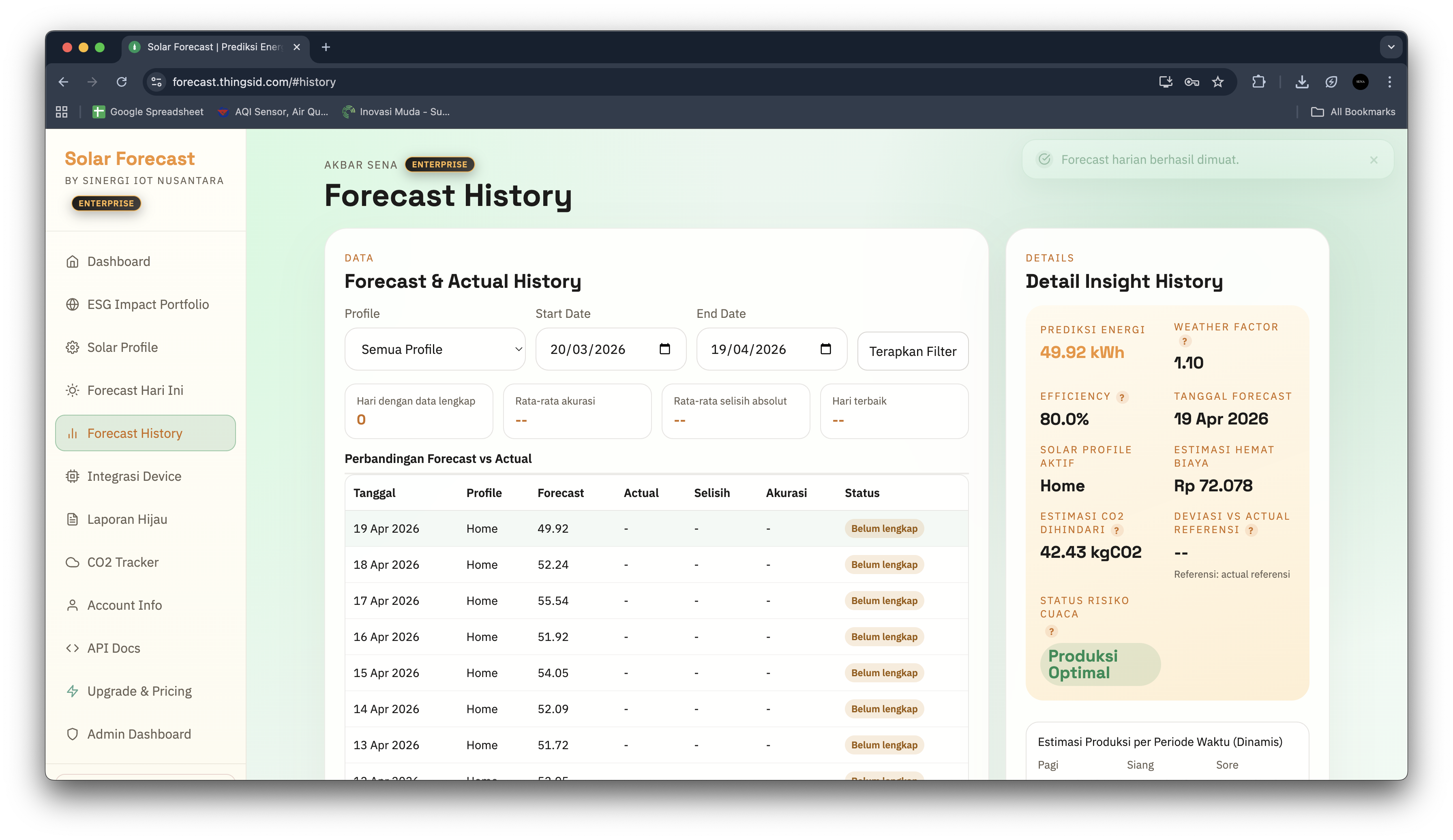Select the Forecast Hari Ini sun icon
Screen dimensions: 1453x840
(x=73, y=390)
